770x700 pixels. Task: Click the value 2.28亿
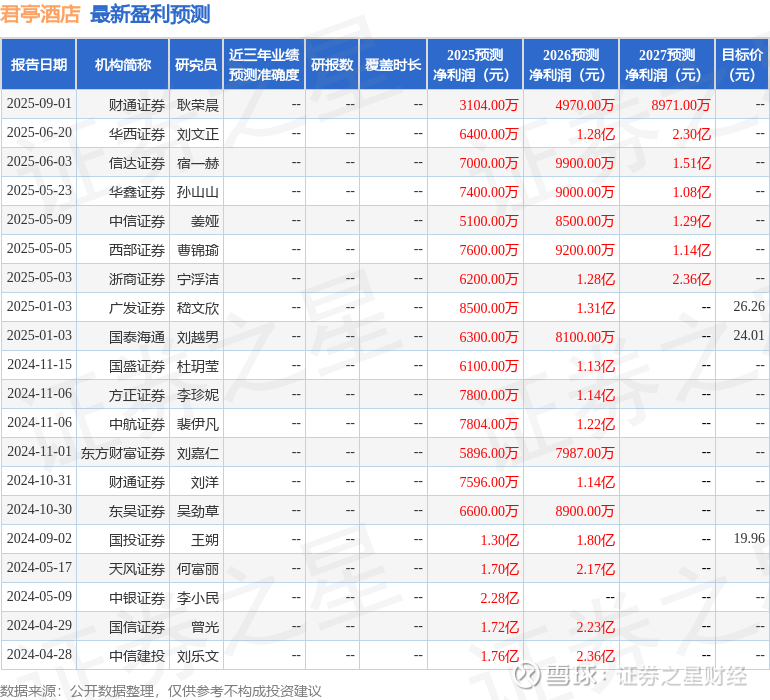tap(499, 597)
